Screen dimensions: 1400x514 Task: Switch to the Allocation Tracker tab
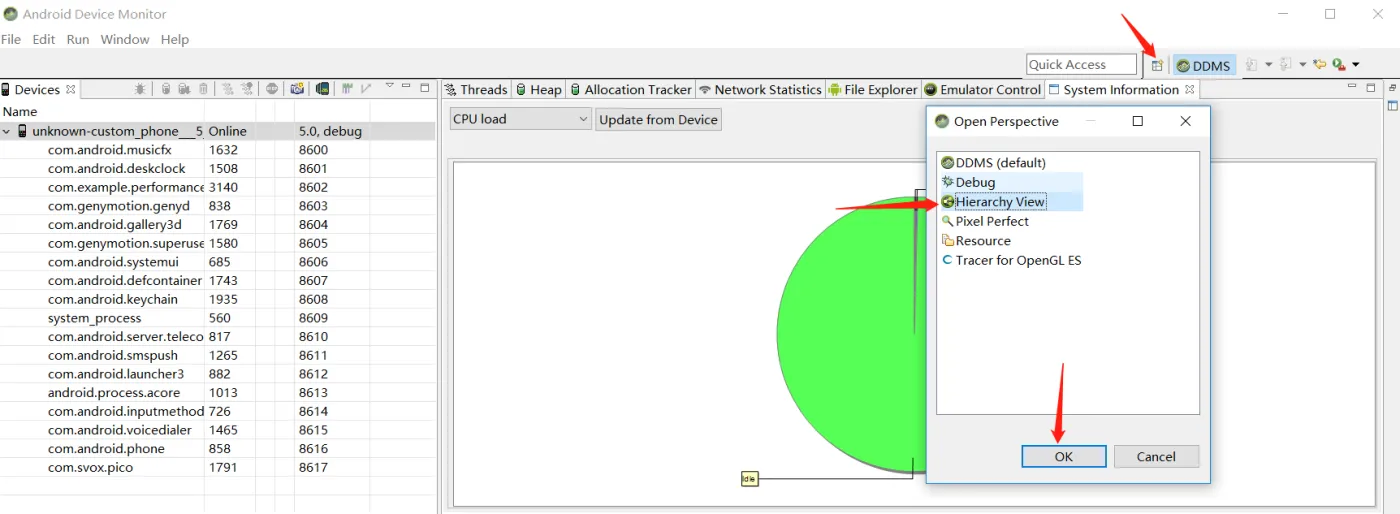click(x=630, y=89)
